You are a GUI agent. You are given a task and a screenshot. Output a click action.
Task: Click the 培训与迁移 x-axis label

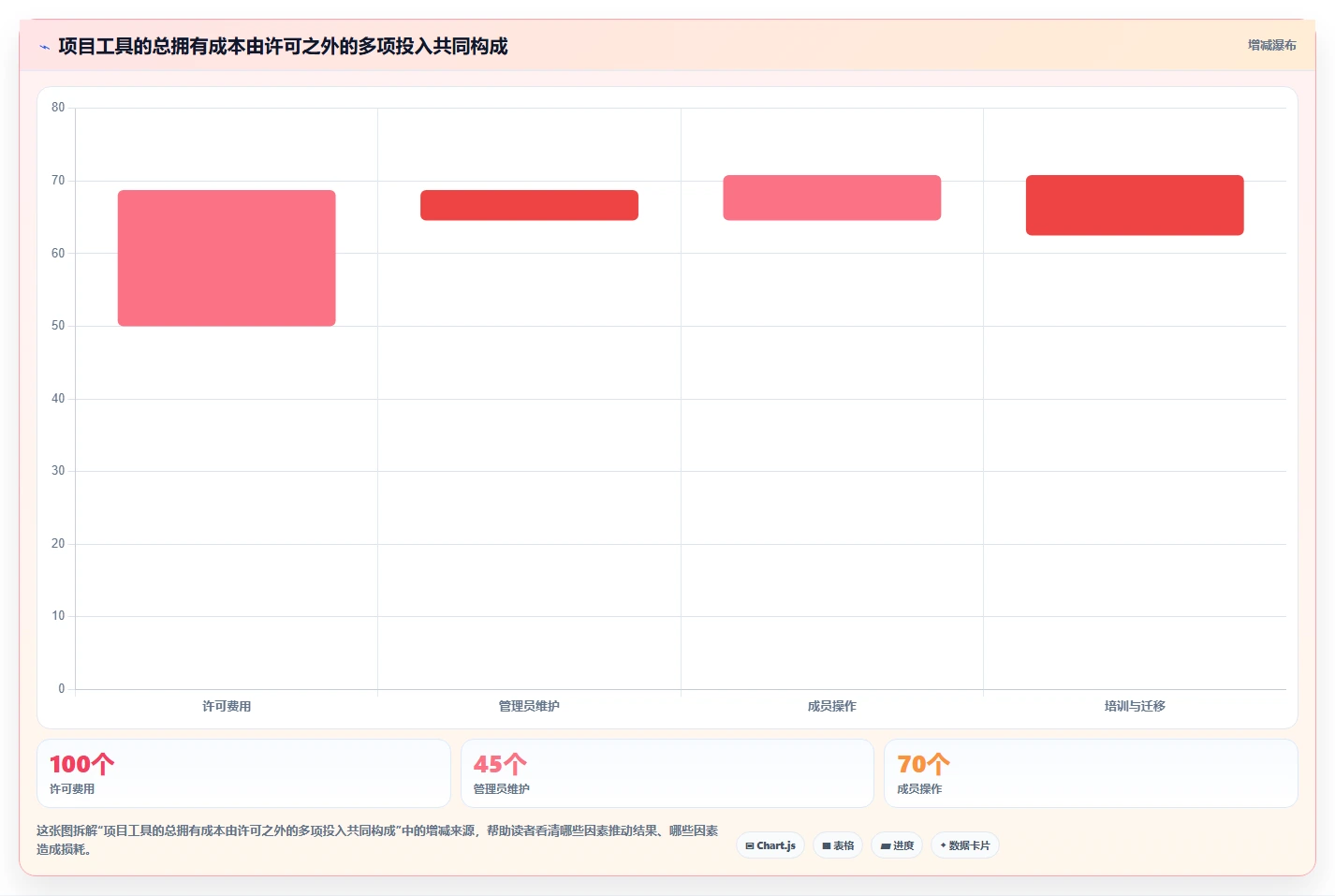click(x=1135, y=706)
